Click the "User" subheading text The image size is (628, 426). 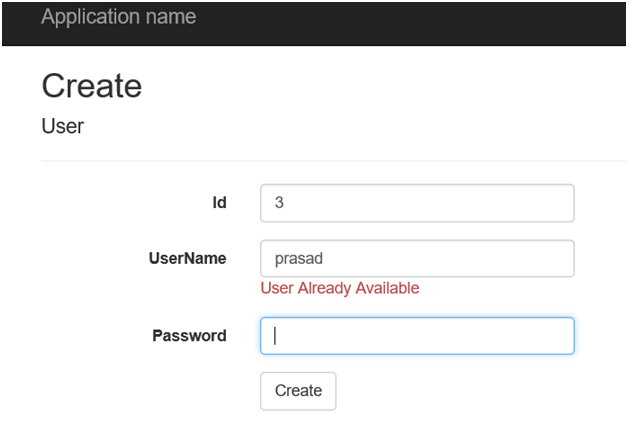click(62, 127)
